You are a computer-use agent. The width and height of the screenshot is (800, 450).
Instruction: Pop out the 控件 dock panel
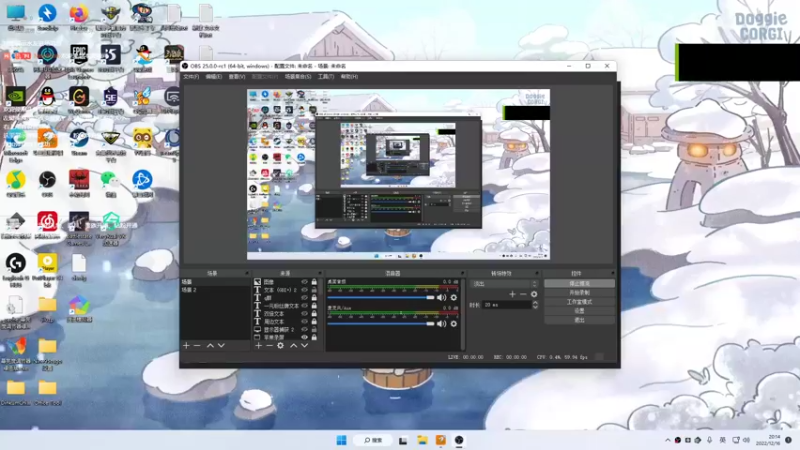pyautogui.click(x=613, y=273)
